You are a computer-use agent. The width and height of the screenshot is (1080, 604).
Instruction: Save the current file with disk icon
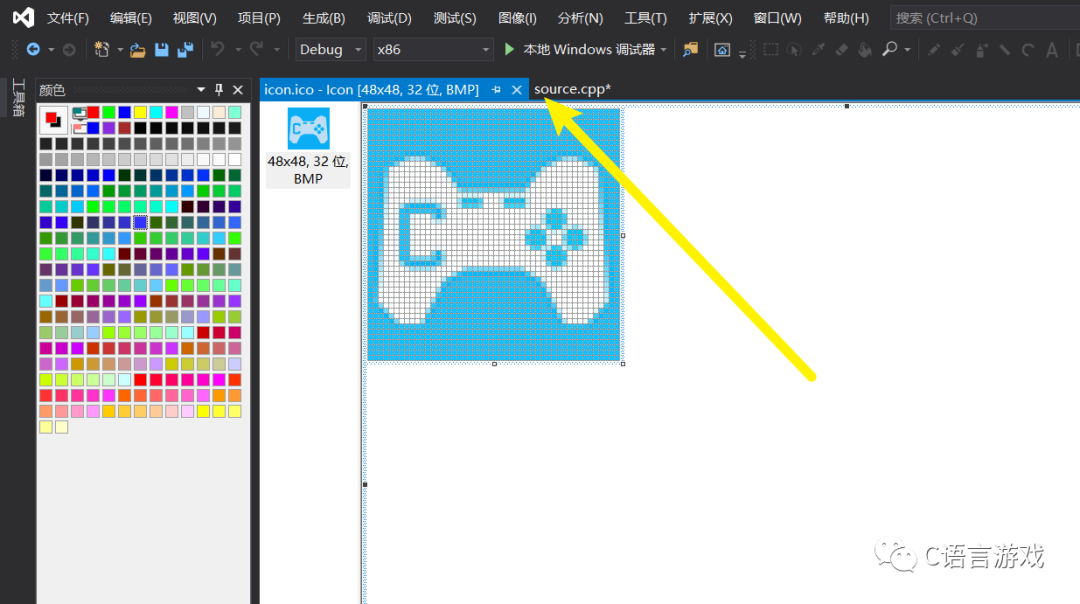[161, 50]
